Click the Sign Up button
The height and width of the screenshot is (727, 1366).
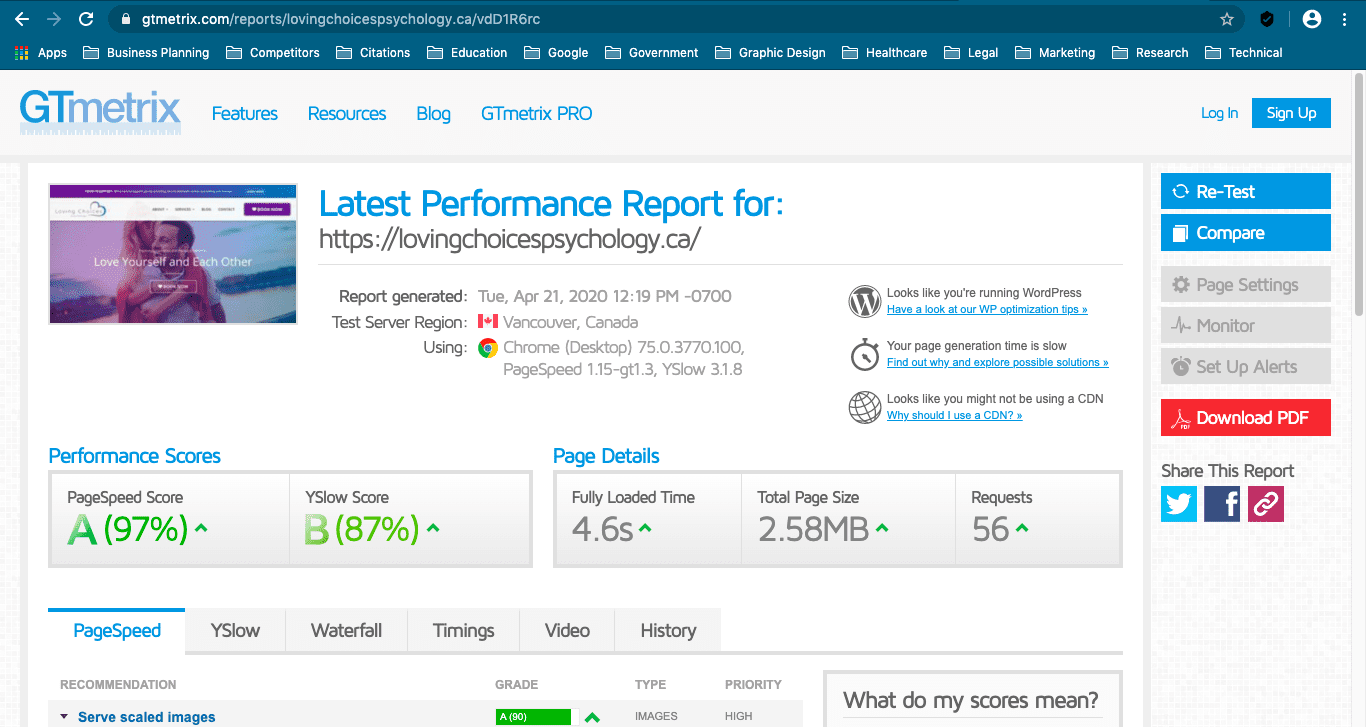tap(1291, 113)
